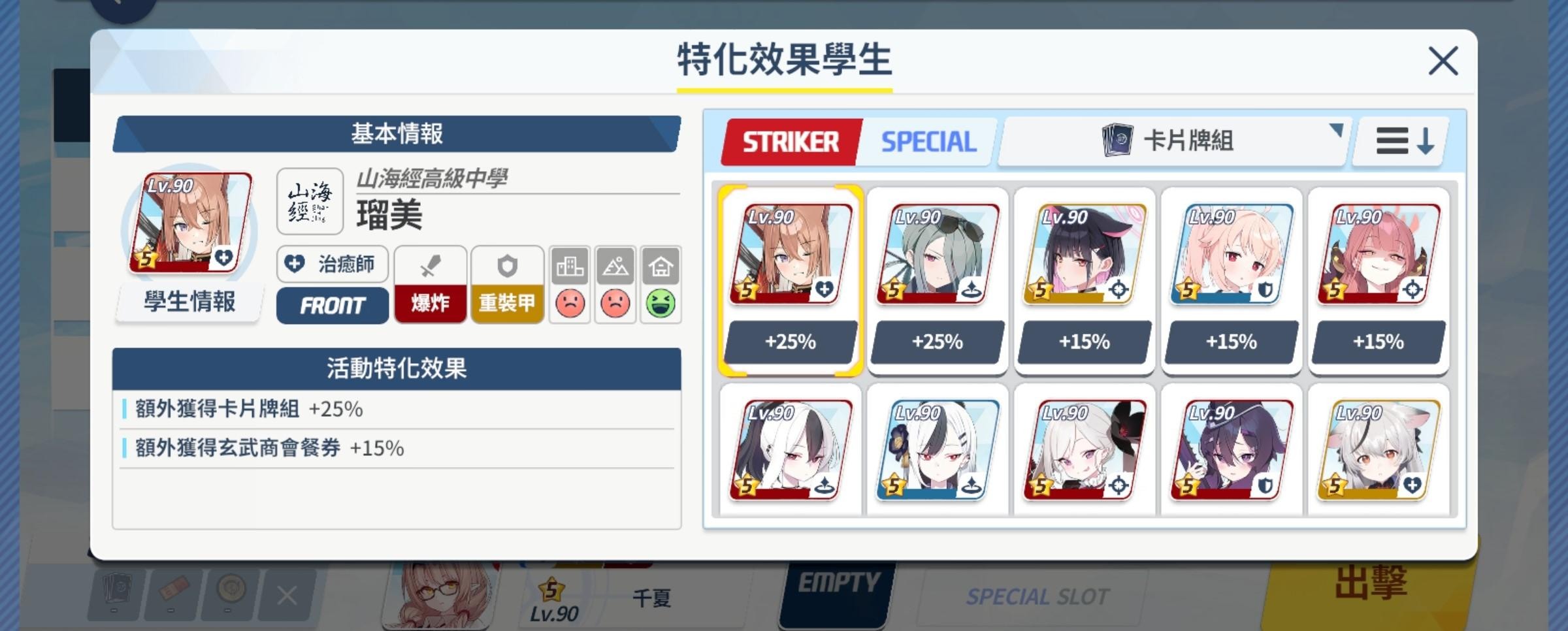Screen dimensions: 1568x631
Task: Click the 山海經 school emblem
Action: tap(310, 201)
